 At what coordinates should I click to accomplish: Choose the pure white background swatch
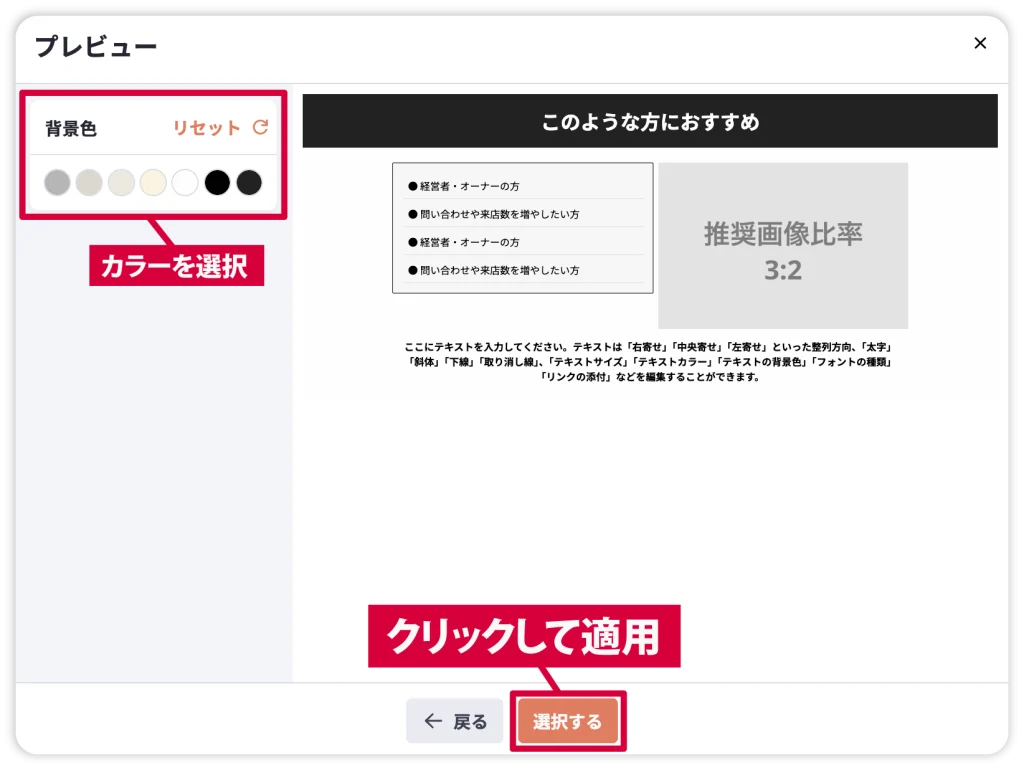(185, 182)
